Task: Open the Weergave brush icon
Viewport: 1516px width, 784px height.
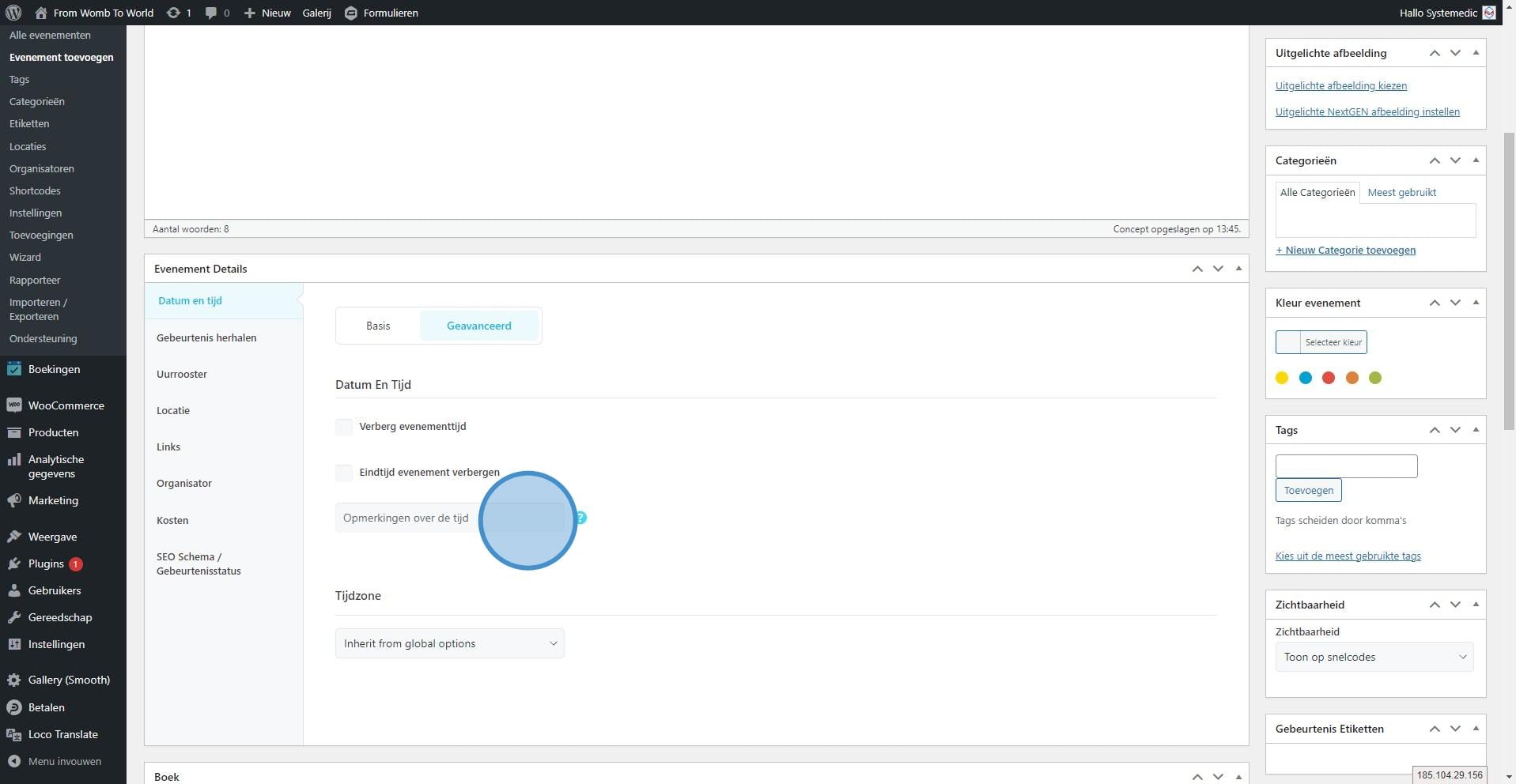Action: 14,537
